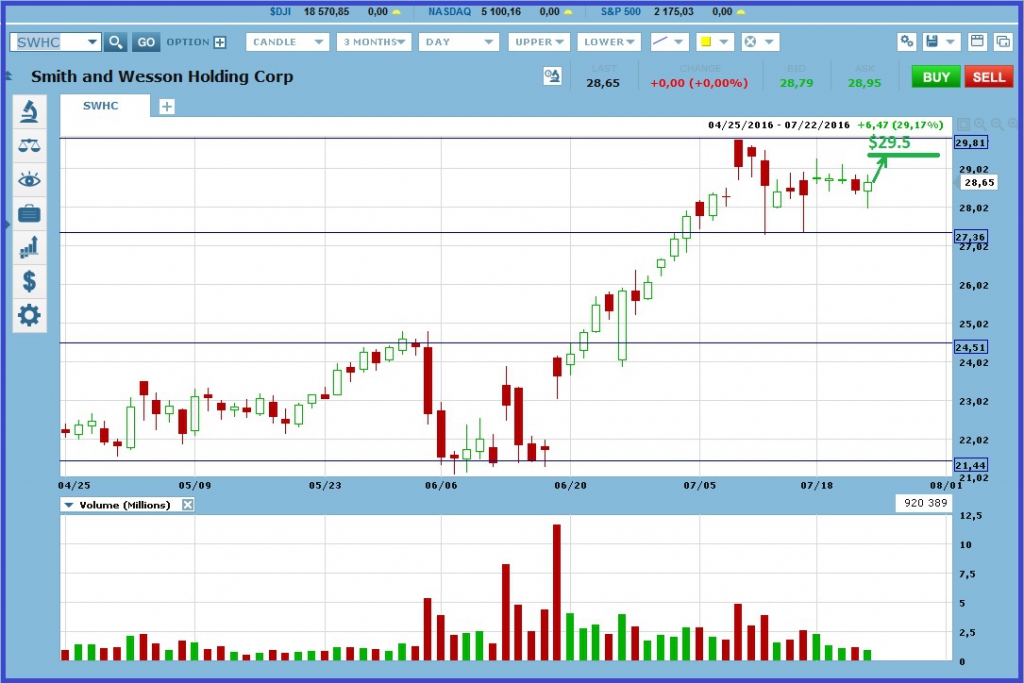This screenshot has height=683, width=1024.
Task: Click the green BUY button
Action: [936, 77]
